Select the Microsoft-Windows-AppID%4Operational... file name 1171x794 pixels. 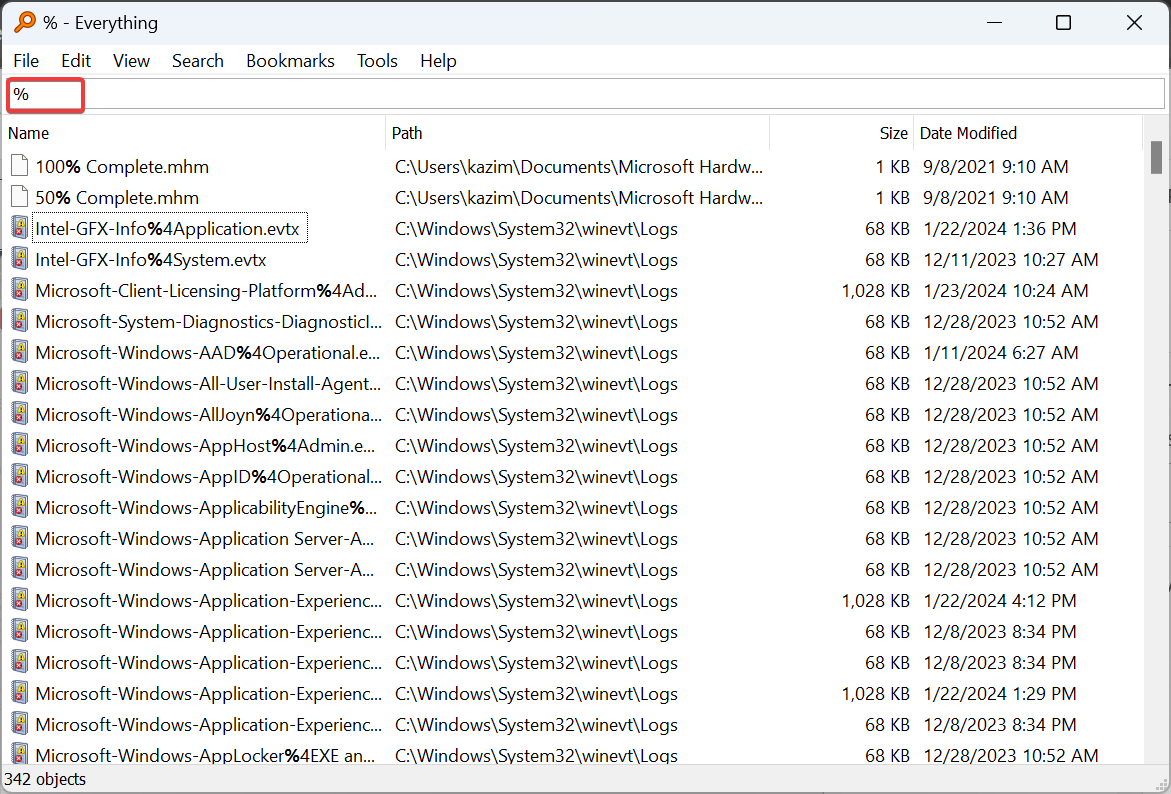click(x=208, y=477)
